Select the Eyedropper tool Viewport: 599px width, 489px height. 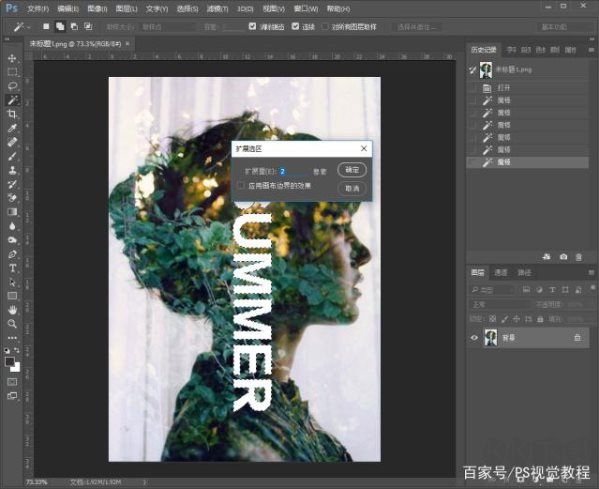12,128
